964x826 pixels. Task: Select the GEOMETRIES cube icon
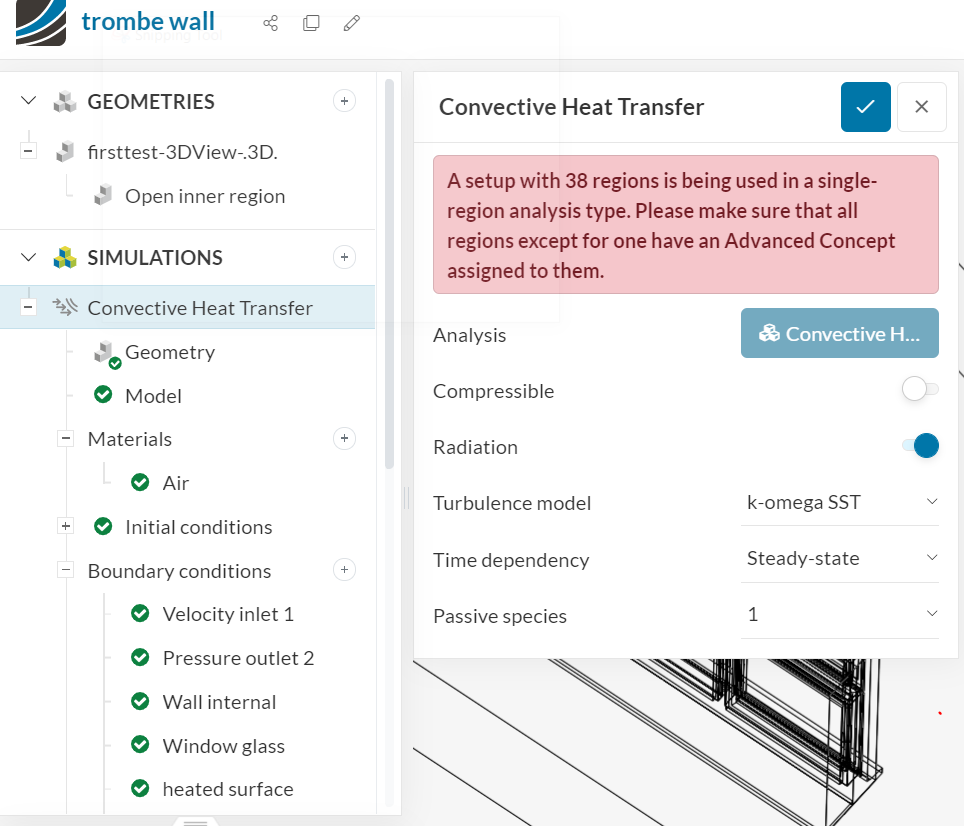point(64,101)
